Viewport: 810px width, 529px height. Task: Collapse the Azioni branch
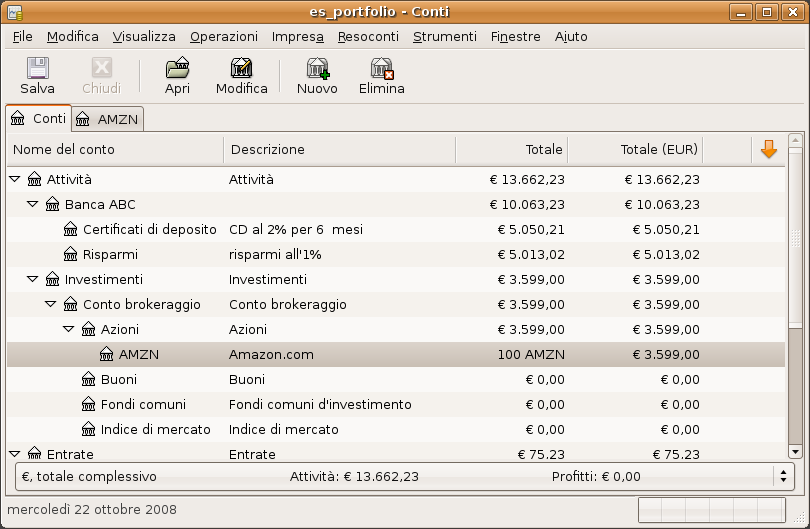point(69,329)
